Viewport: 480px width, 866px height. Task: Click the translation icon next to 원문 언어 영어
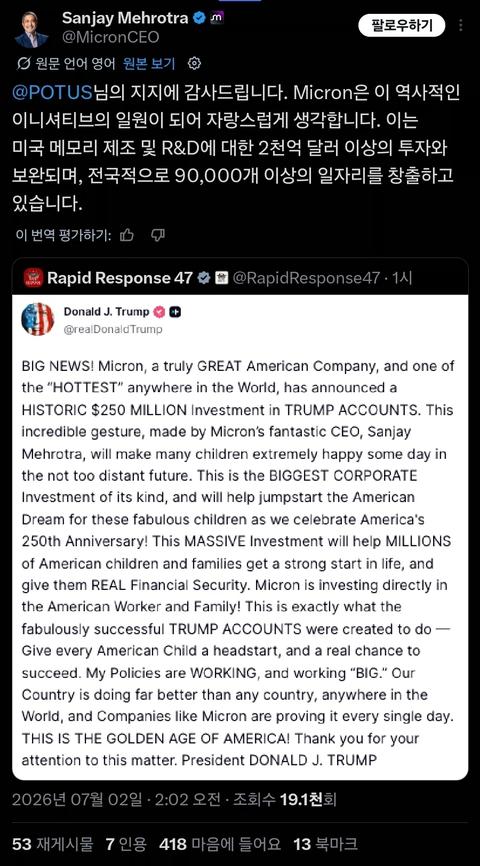(x=23, y=64)
